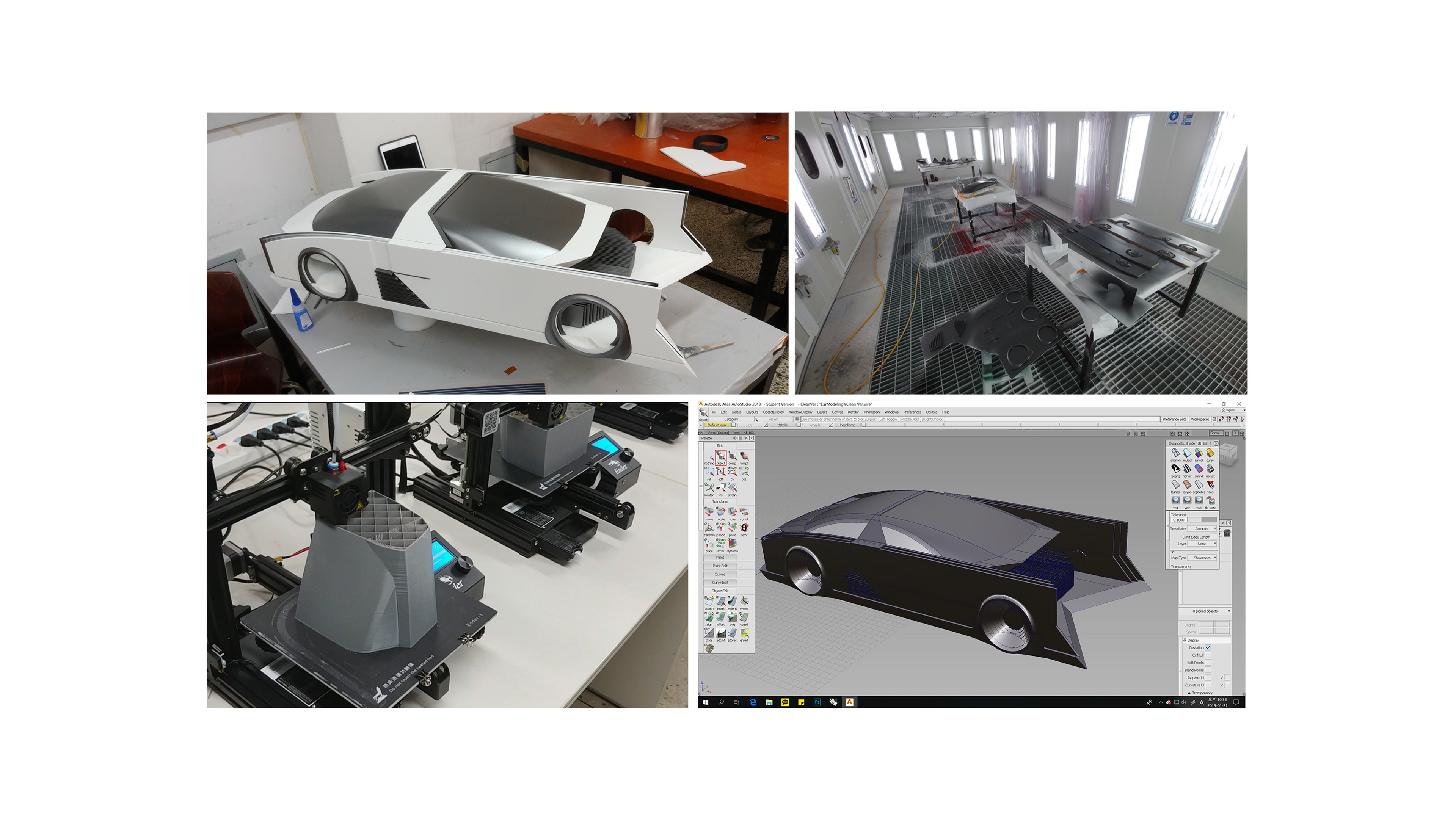Screen dimensions: 1456x818
Task: Activate the Rotate transform tool
Action: 721,512
